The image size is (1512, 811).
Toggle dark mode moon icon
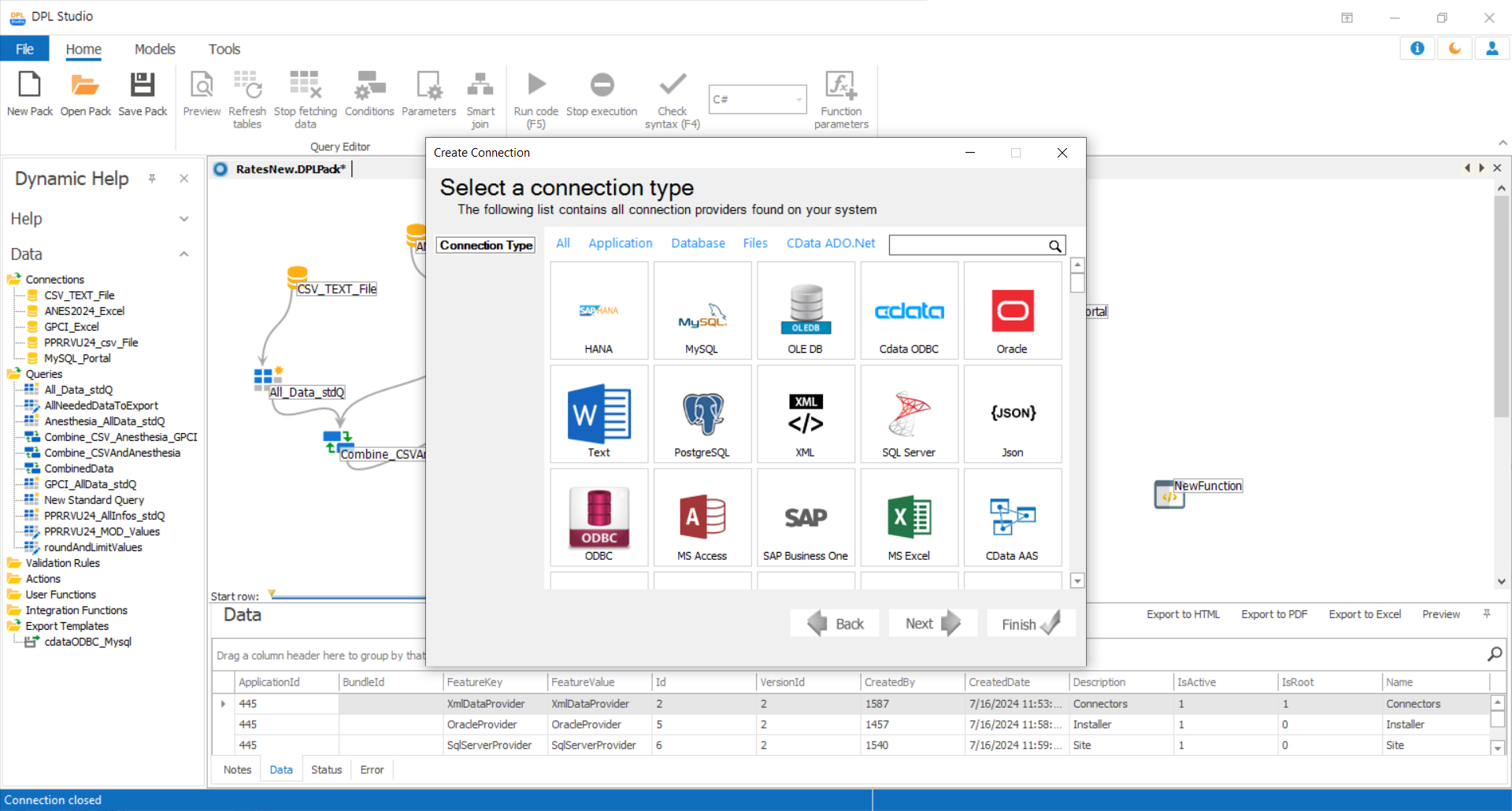1455,49
